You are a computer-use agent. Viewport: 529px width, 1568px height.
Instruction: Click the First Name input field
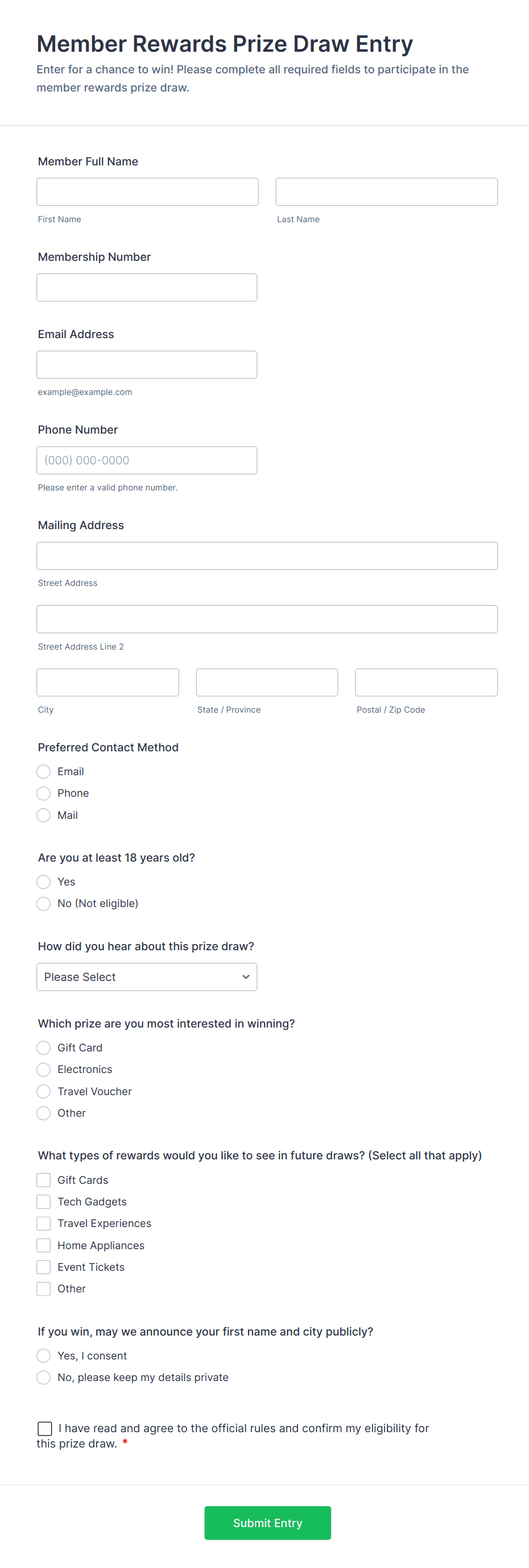point(147,192)
